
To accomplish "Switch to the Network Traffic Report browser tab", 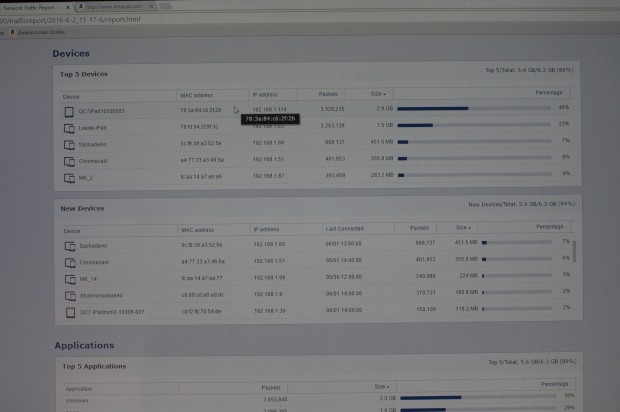I will 30,6.
